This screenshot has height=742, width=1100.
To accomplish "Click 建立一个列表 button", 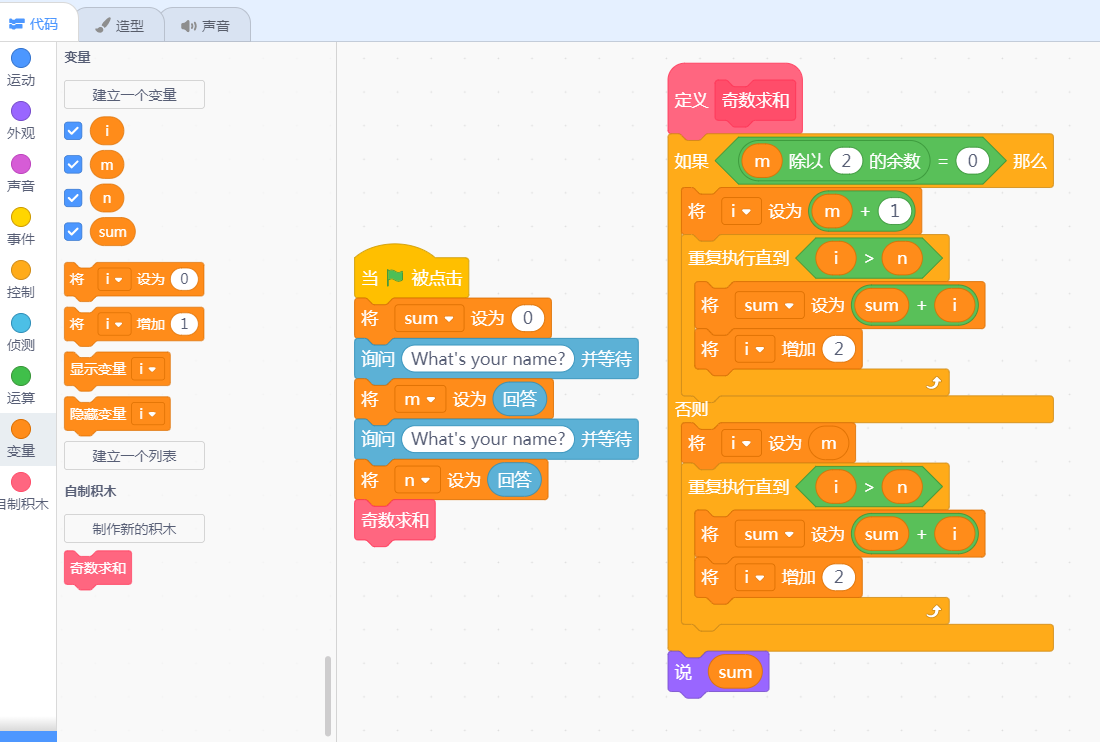I will click(x=134, y=456).
